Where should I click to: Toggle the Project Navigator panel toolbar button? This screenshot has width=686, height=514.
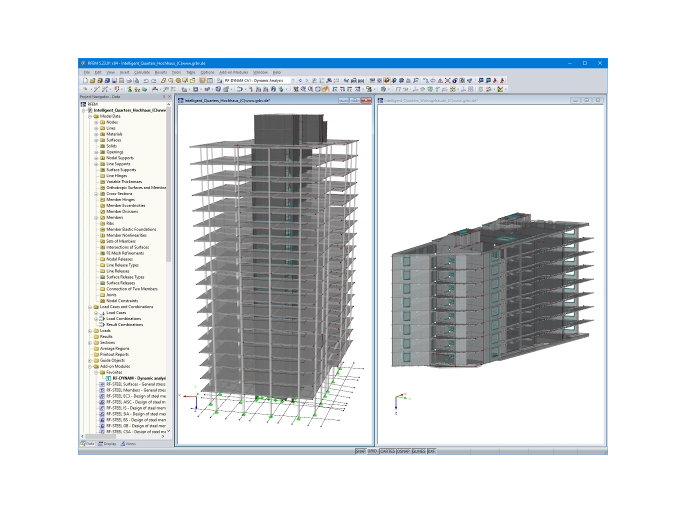click(x=202, y=80)
